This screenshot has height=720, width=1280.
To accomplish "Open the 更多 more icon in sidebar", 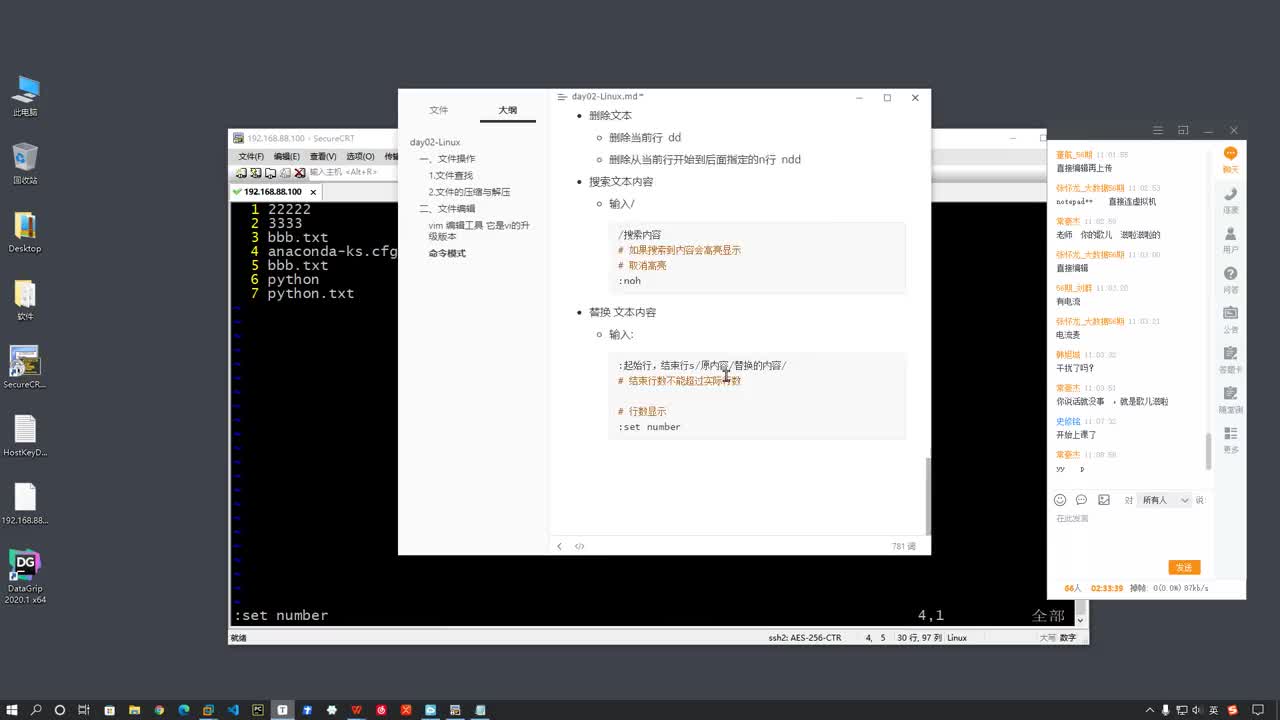I will 1230,439.
